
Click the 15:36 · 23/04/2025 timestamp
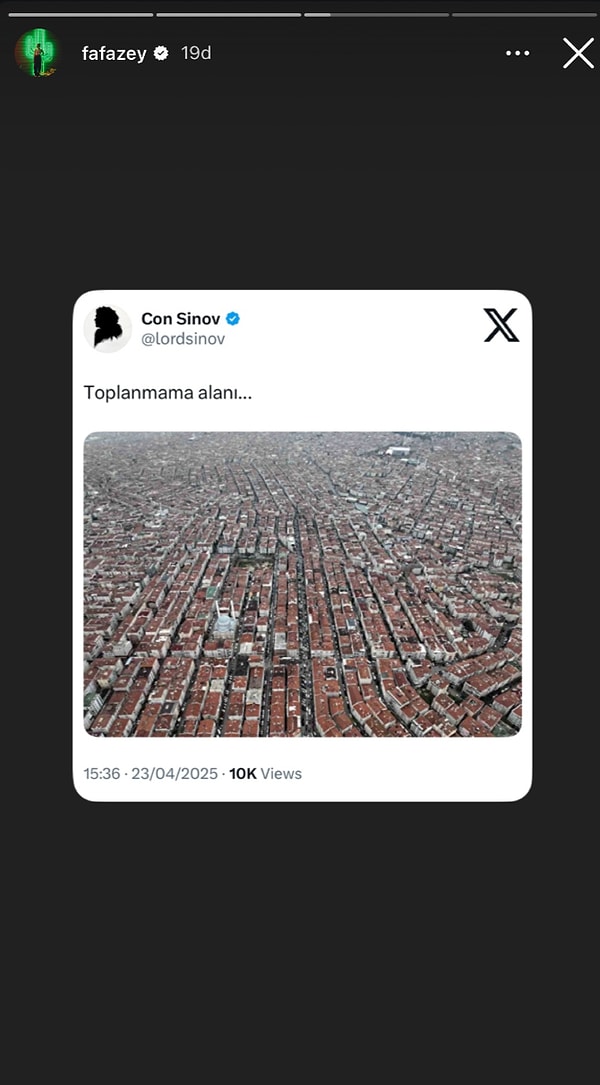151,774
